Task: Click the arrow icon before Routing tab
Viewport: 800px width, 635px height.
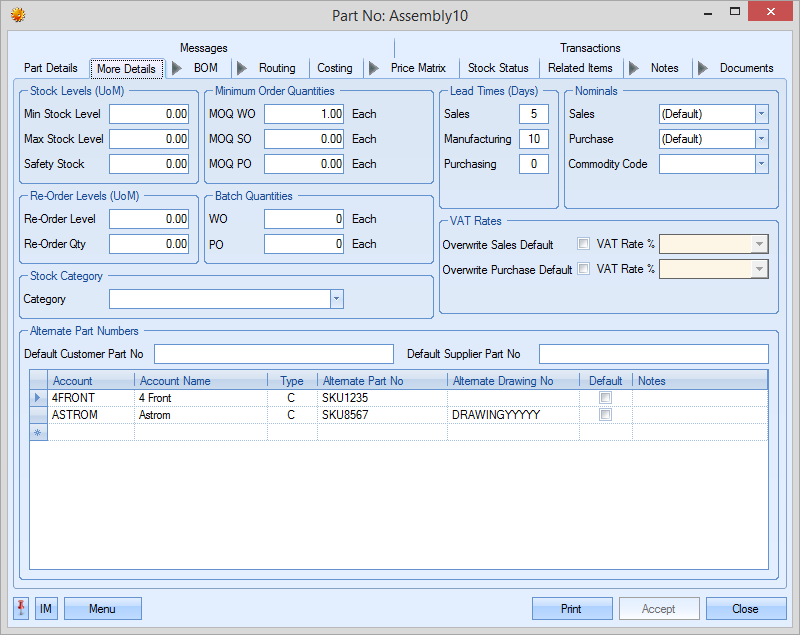Action: 242,68
